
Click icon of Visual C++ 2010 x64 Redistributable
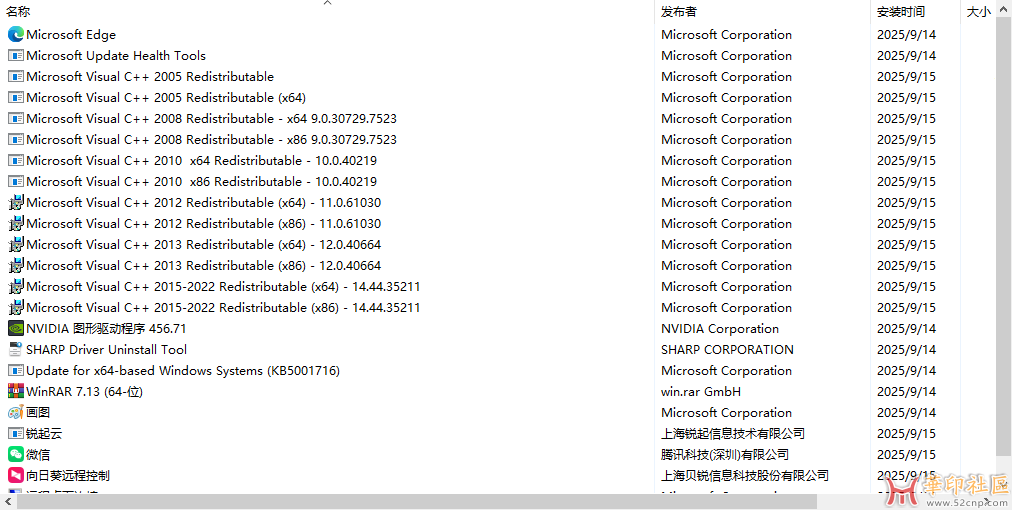click(x=15, y=161)
